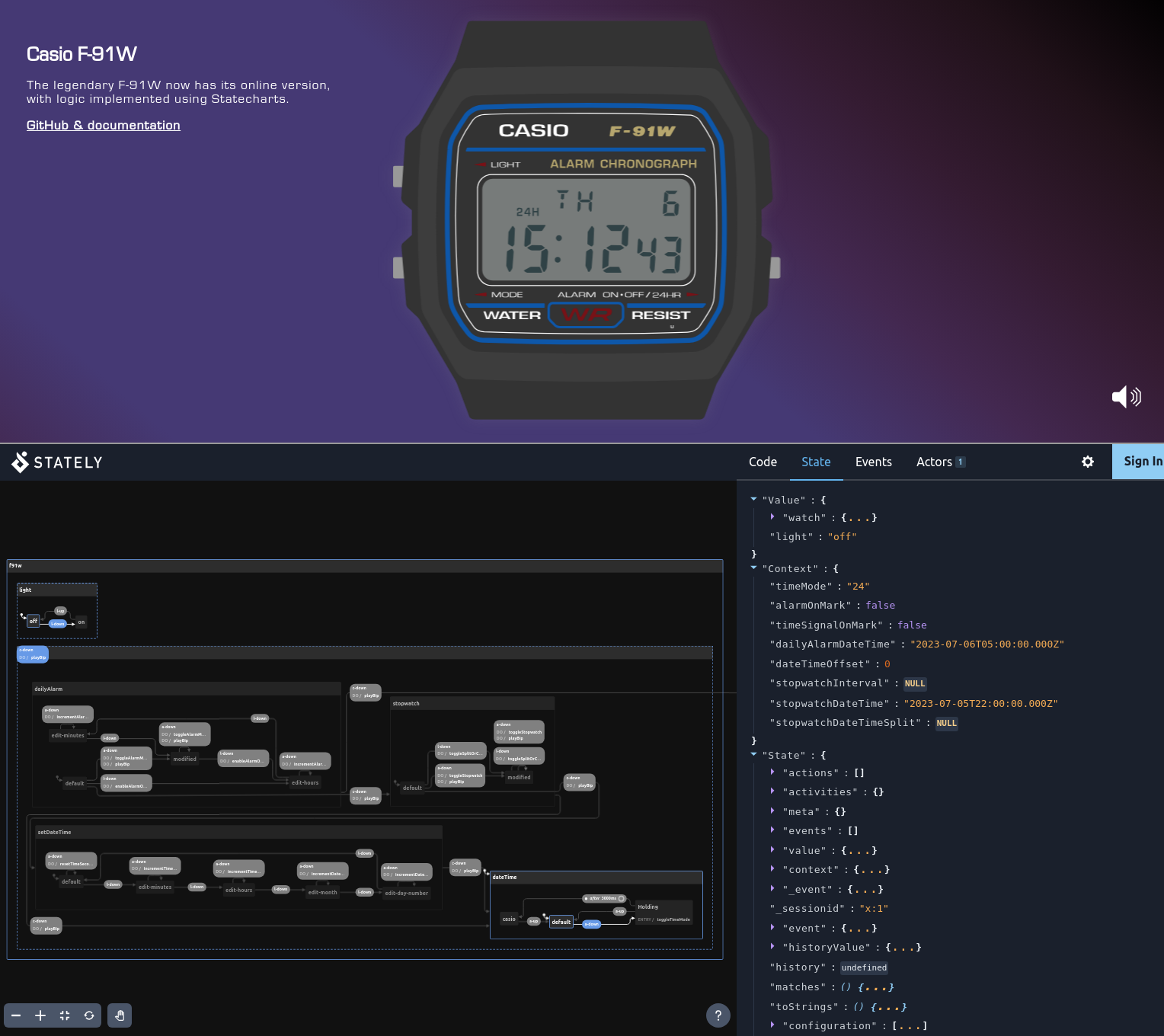
Task: Expand the "historyValue" node
Action: (x=772, y=947)
